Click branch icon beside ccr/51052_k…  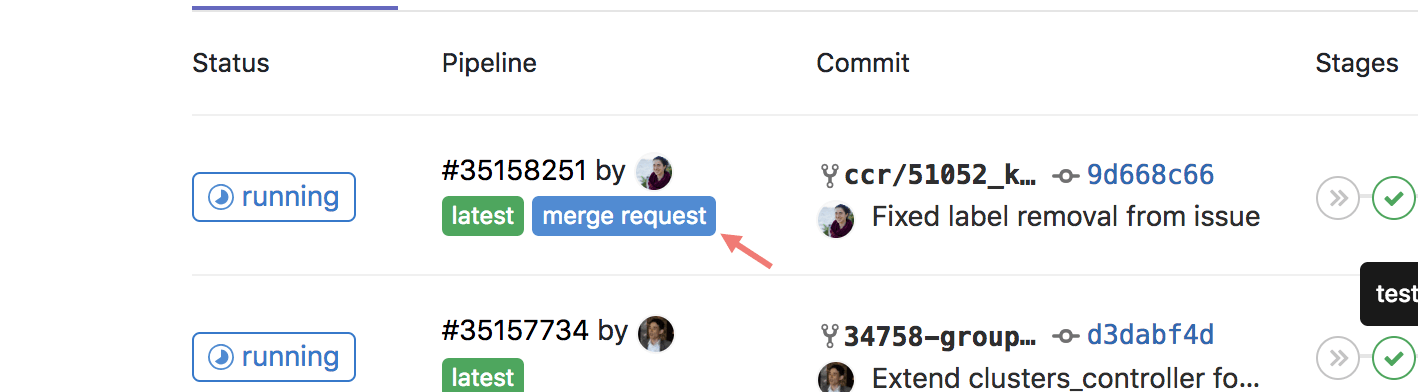click(x=829, y=177)
